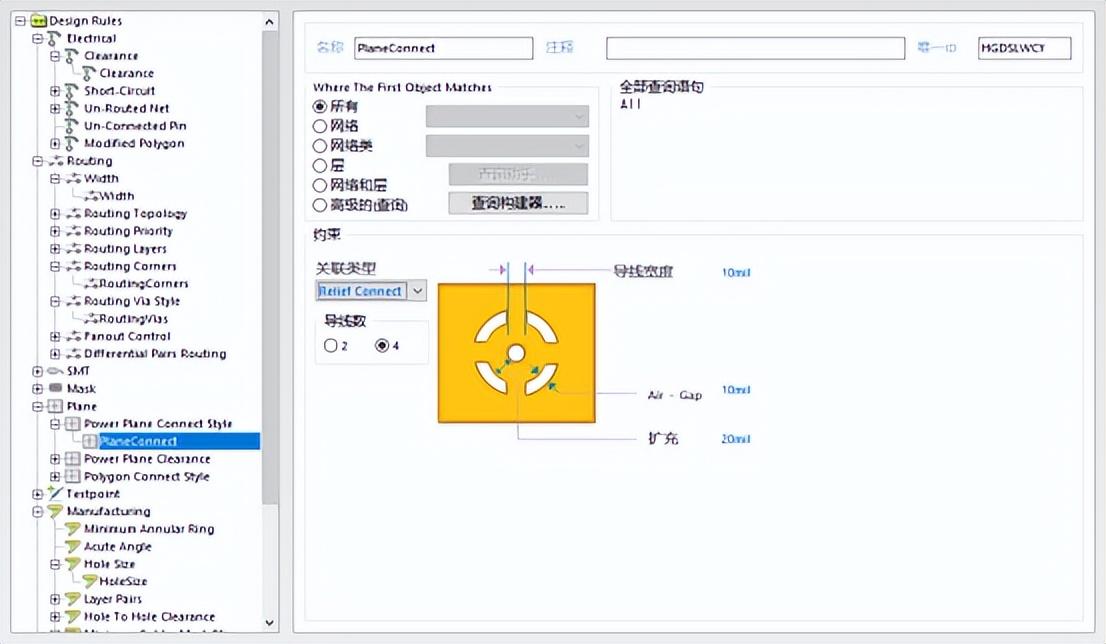This screenshot has width=1106, height=644.
Task: Click the Mask category icon
Action: 54,389
